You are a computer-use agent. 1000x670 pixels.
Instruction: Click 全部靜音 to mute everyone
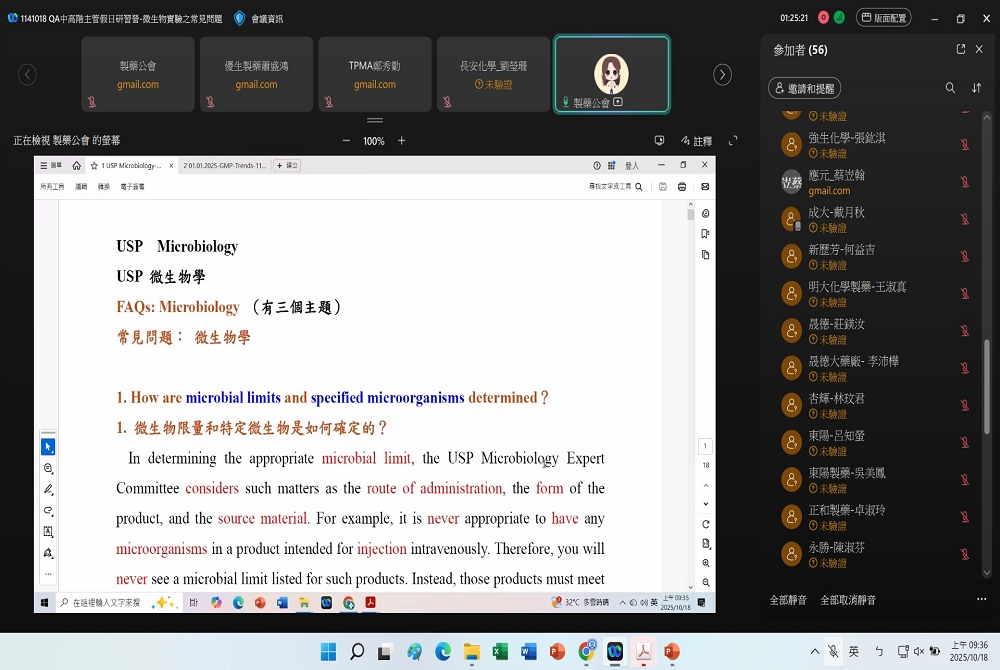[788, 600]
